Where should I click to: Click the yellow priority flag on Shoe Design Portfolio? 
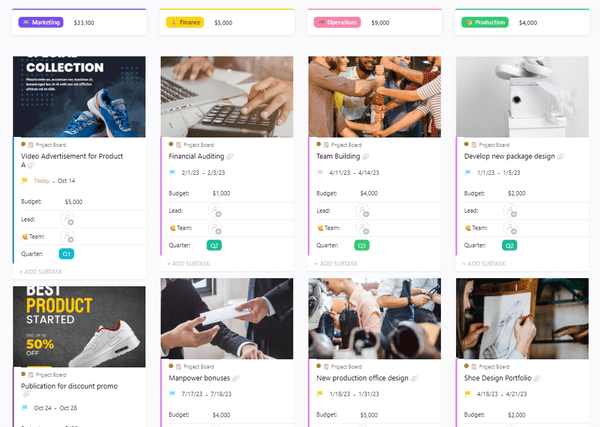[x=468, y=394]
